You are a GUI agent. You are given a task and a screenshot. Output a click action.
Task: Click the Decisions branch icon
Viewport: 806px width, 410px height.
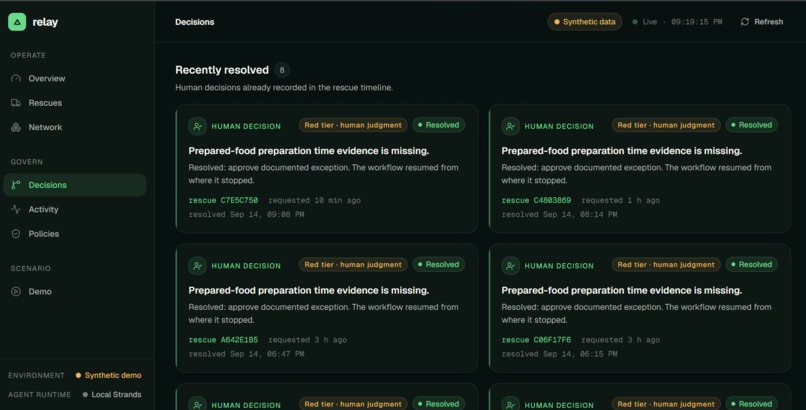[x=16, y=185]
